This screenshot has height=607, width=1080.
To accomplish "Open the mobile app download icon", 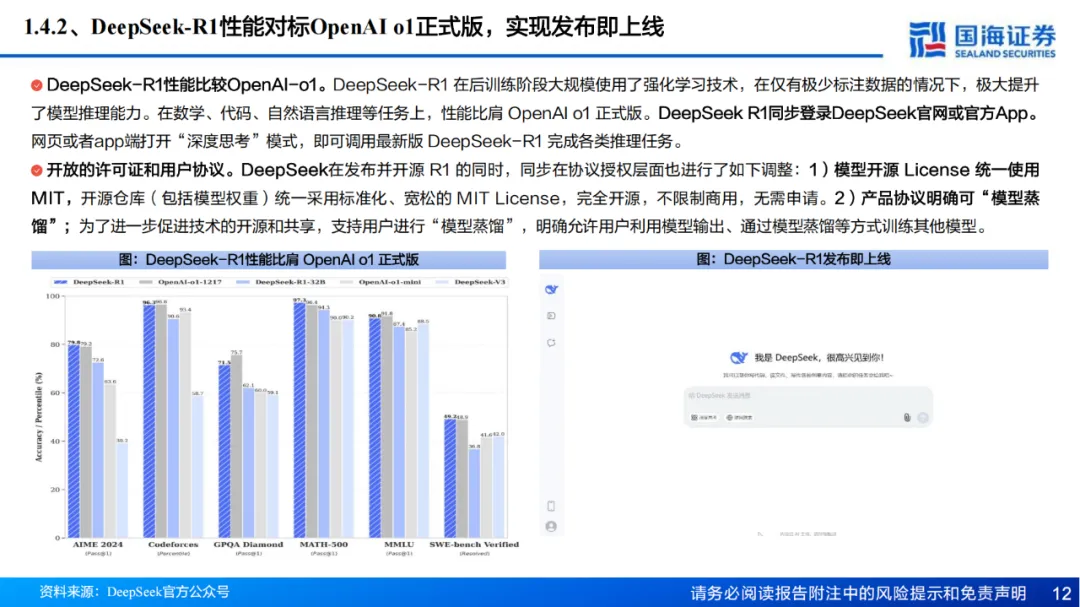I will click(x=551, y=506).
